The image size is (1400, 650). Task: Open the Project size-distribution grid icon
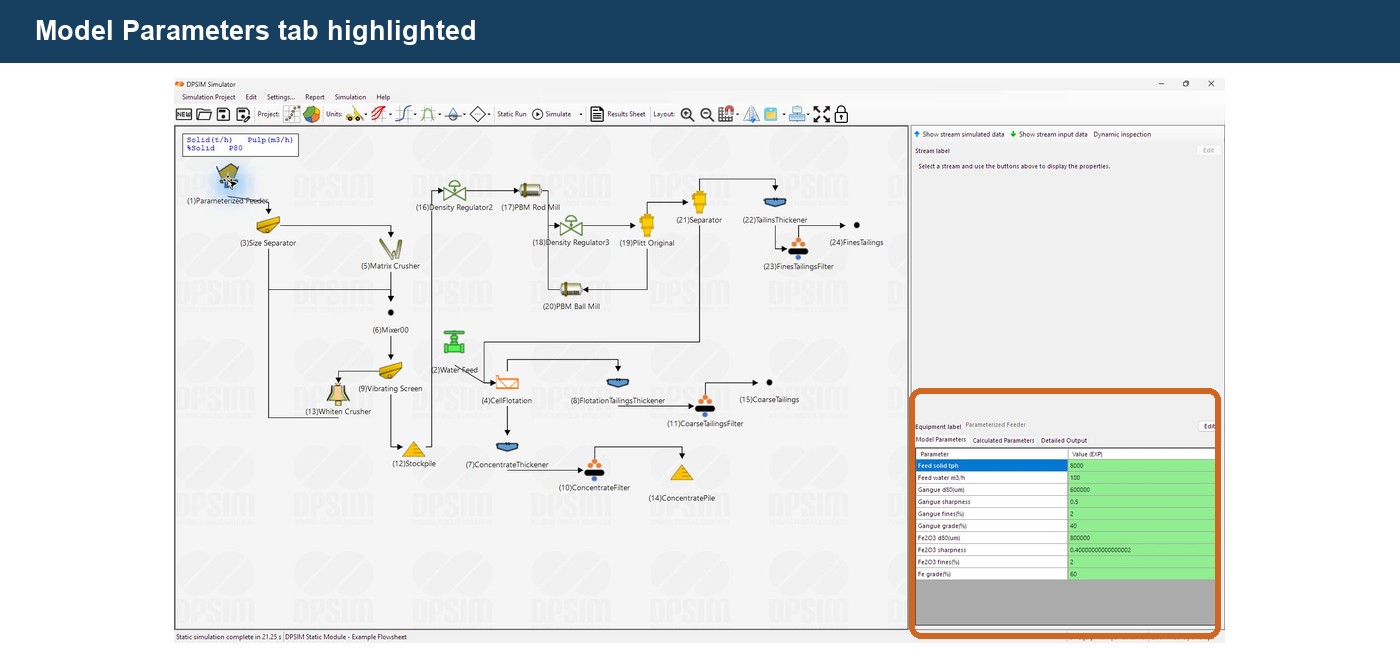[x=292, y=114]
